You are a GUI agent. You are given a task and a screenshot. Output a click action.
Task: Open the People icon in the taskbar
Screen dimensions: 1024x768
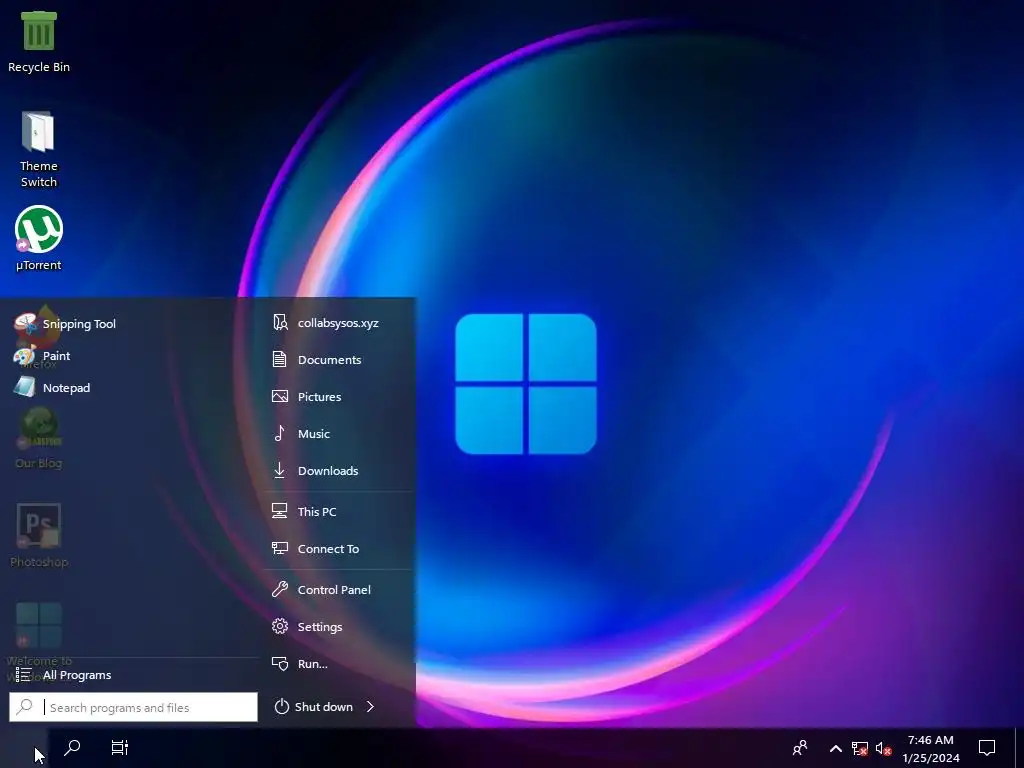(800, 748)
